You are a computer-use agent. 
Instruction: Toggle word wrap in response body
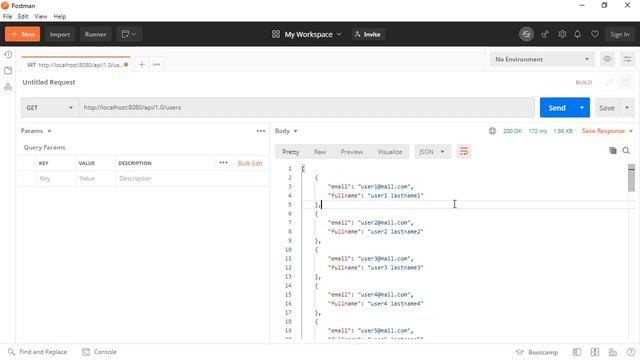coord(464,151)
